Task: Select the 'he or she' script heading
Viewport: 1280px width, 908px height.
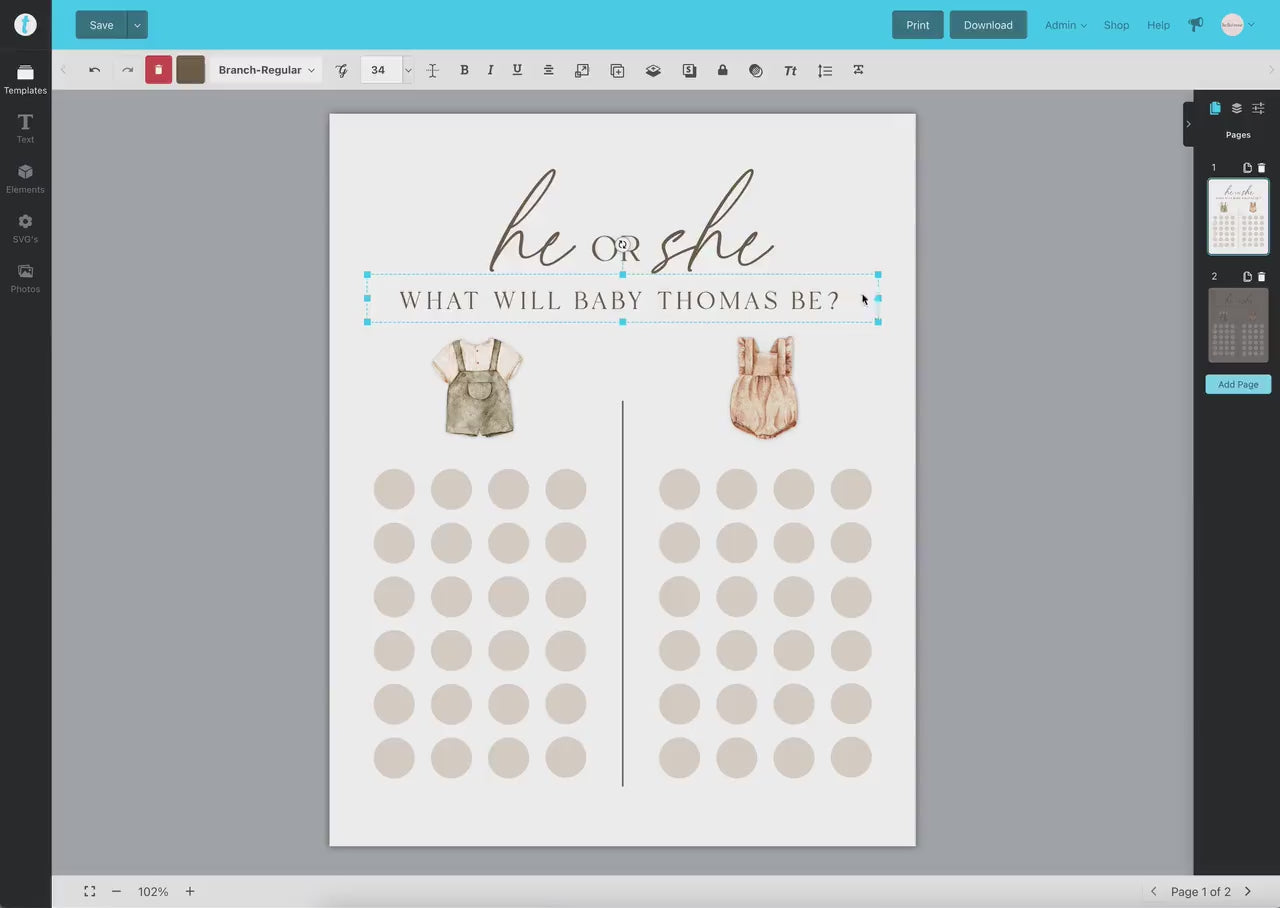Action: click(x=631, y=221)
